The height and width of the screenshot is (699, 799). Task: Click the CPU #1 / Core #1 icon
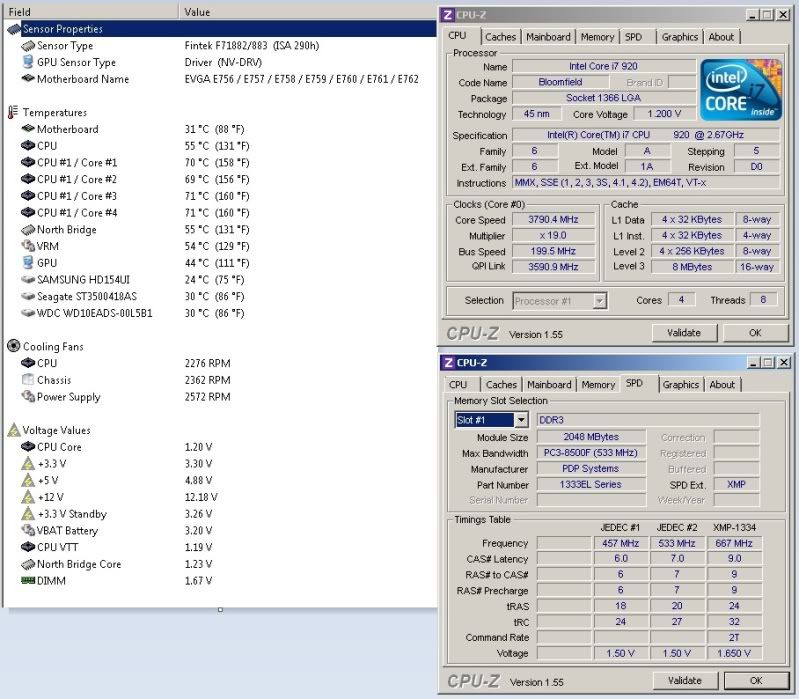[28, 163]
